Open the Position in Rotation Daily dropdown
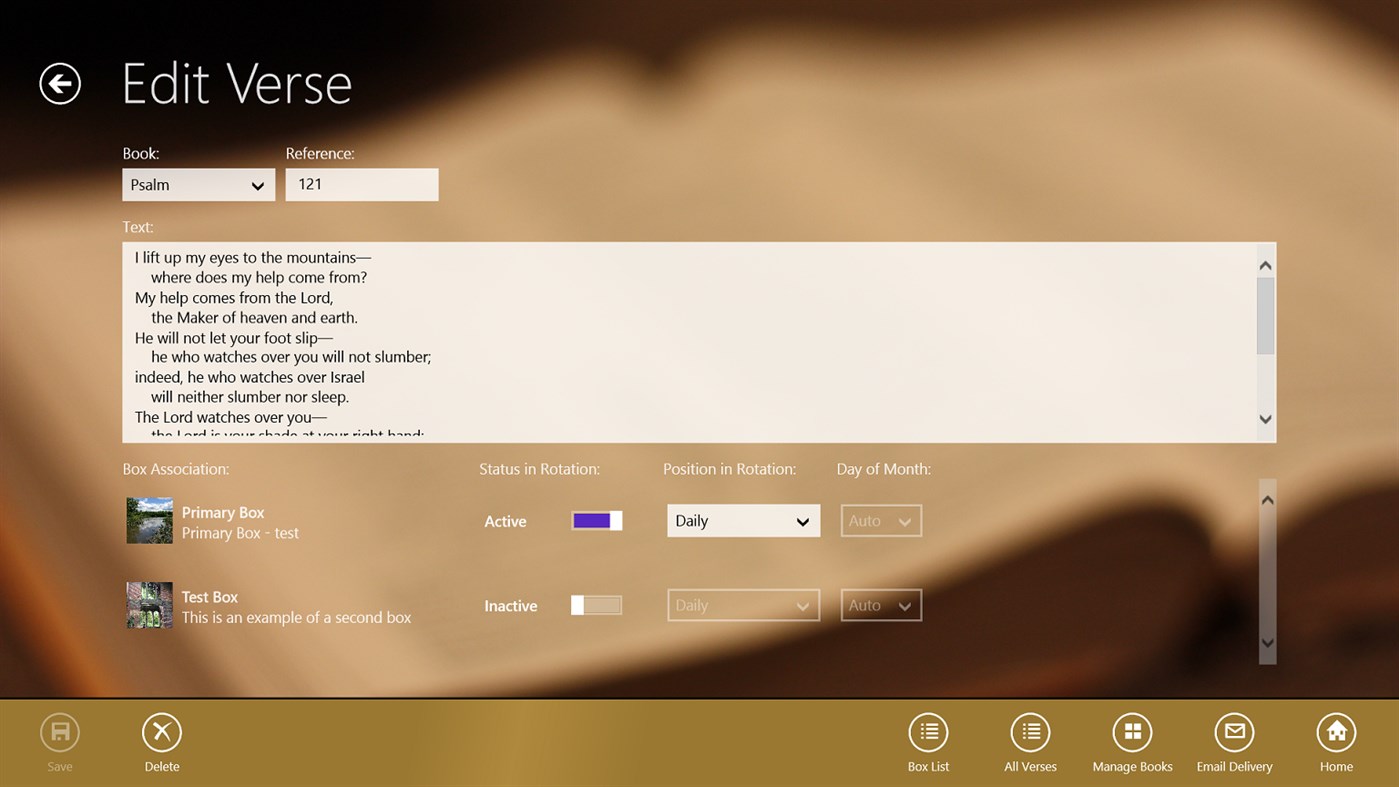Viewport: 1399px width, 787px height. coord(742,520)
